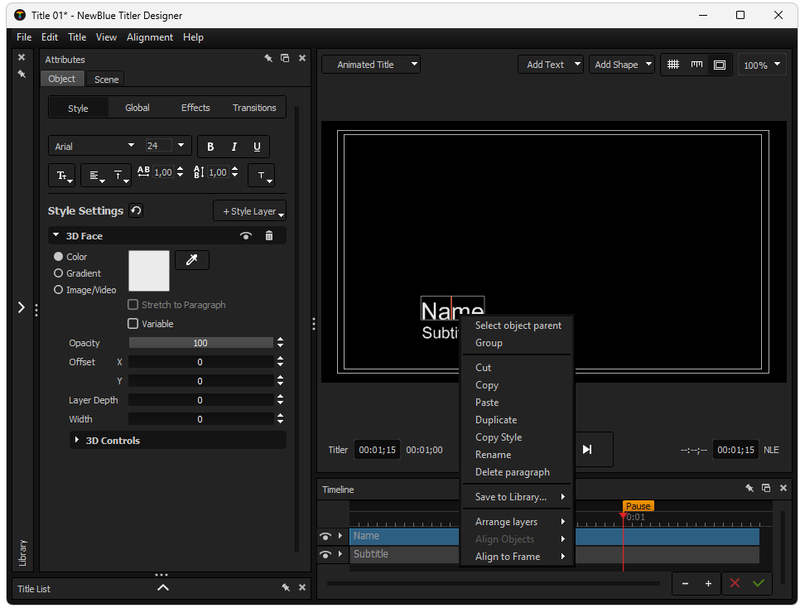Screen dimensions: 800x608
Task: Select the Gradient fill option
Action: click(59, 273)
